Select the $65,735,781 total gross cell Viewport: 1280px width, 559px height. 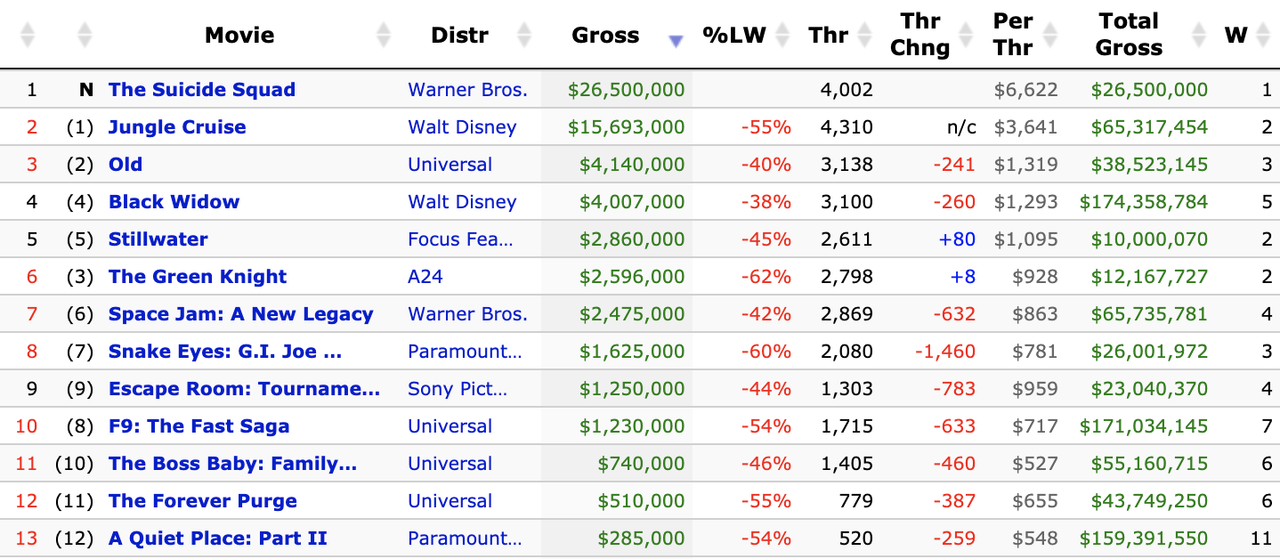pyautogui.click(x=1150, y=314)
